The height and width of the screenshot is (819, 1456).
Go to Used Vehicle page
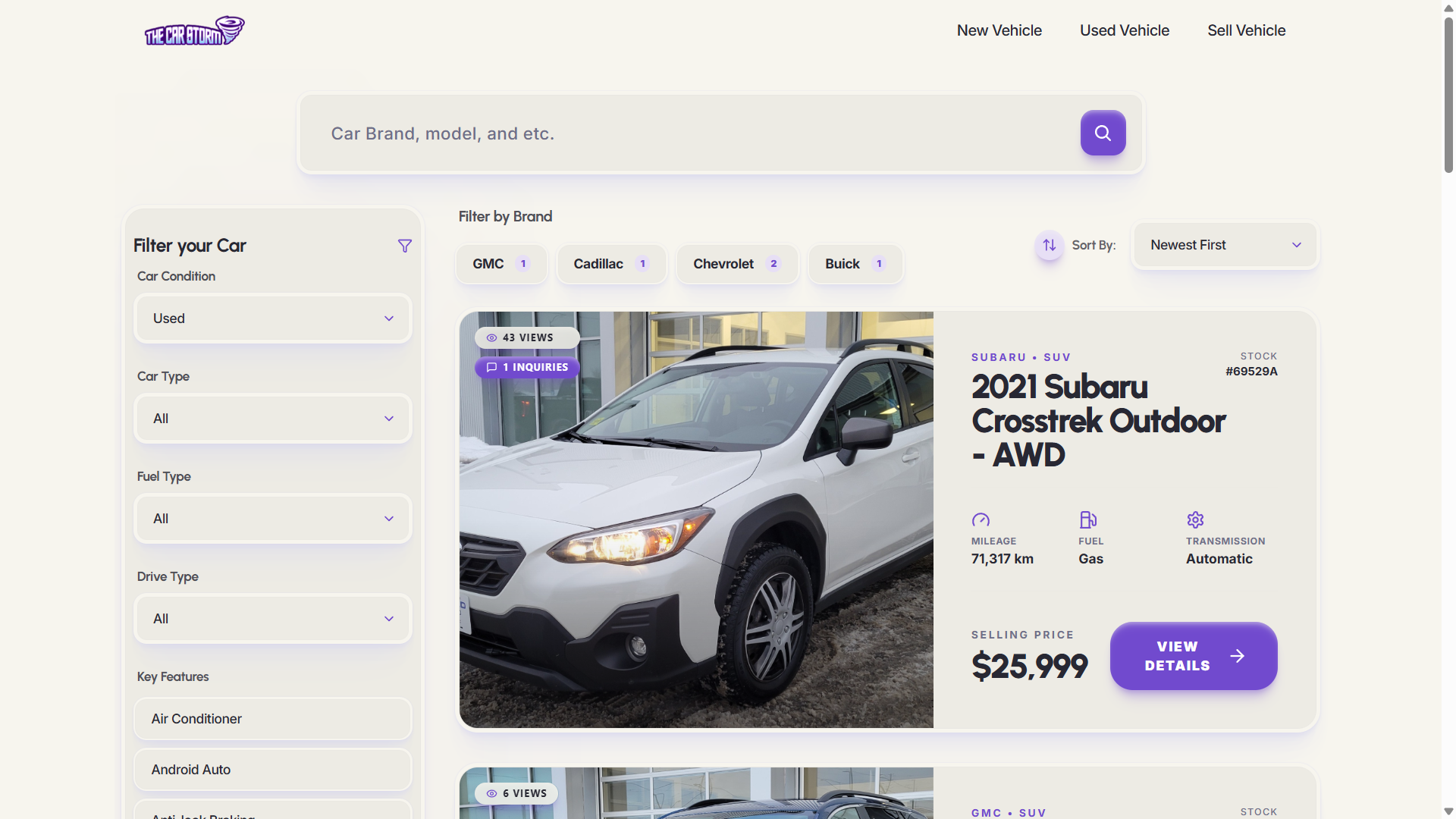(x=1125, y=30)
